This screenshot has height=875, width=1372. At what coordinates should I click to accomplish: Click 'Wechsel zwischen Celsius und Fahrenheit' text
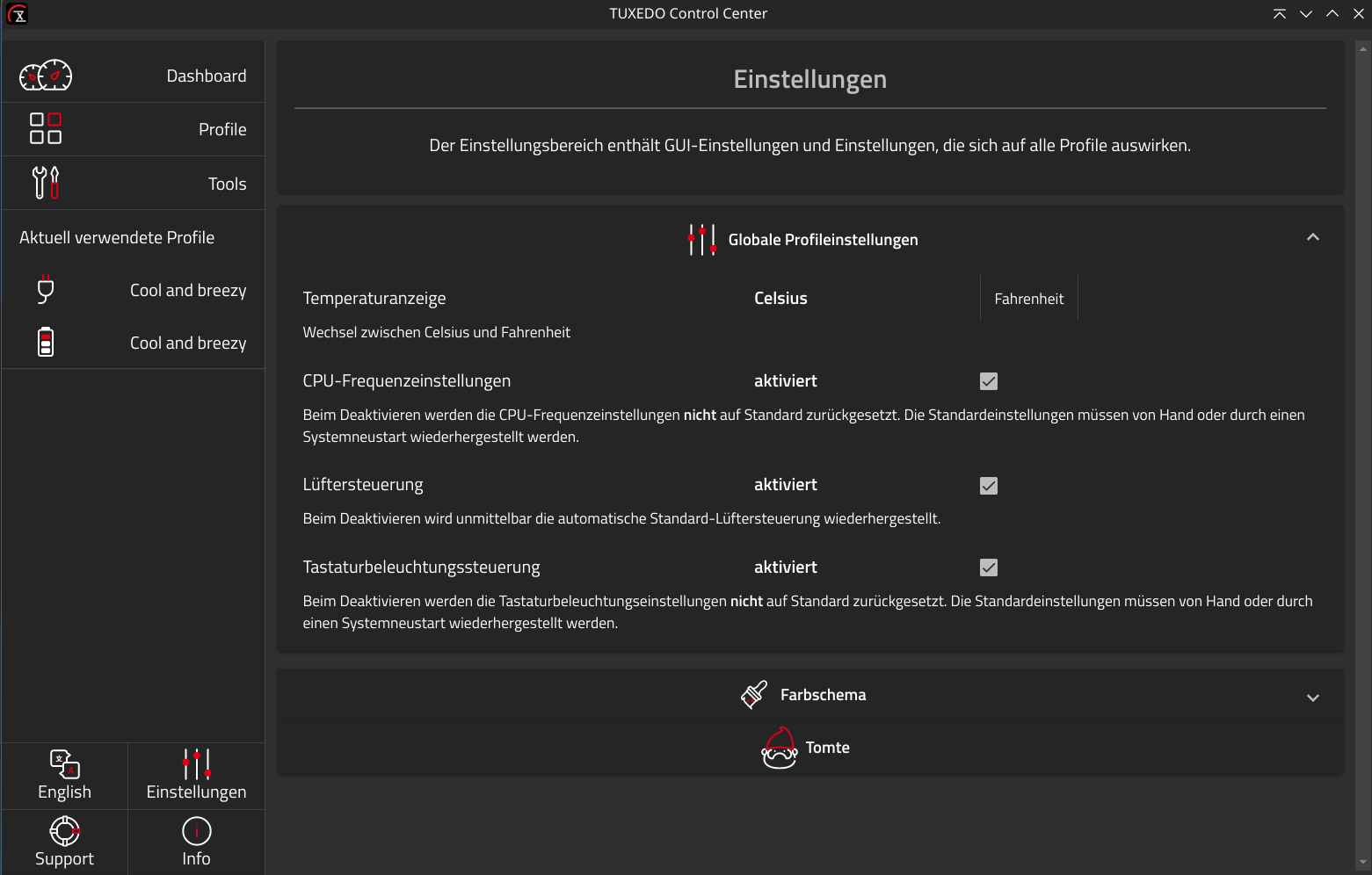tap(437, 332)
